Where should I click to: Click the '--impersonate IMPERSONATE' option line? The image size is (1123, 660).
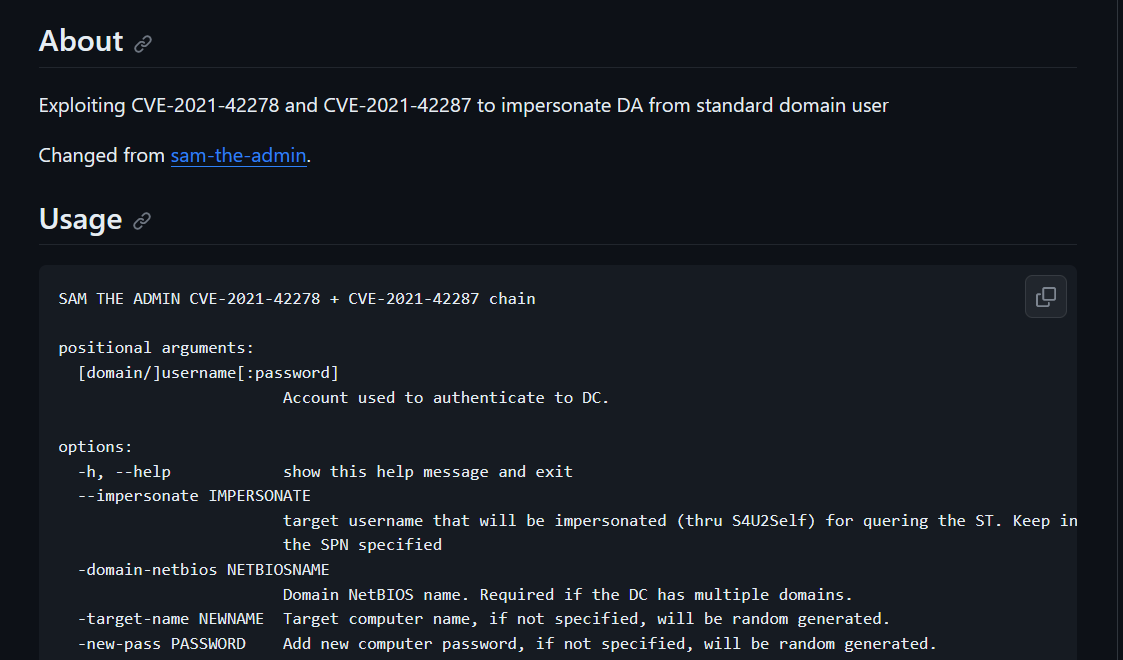pos(194,496)
